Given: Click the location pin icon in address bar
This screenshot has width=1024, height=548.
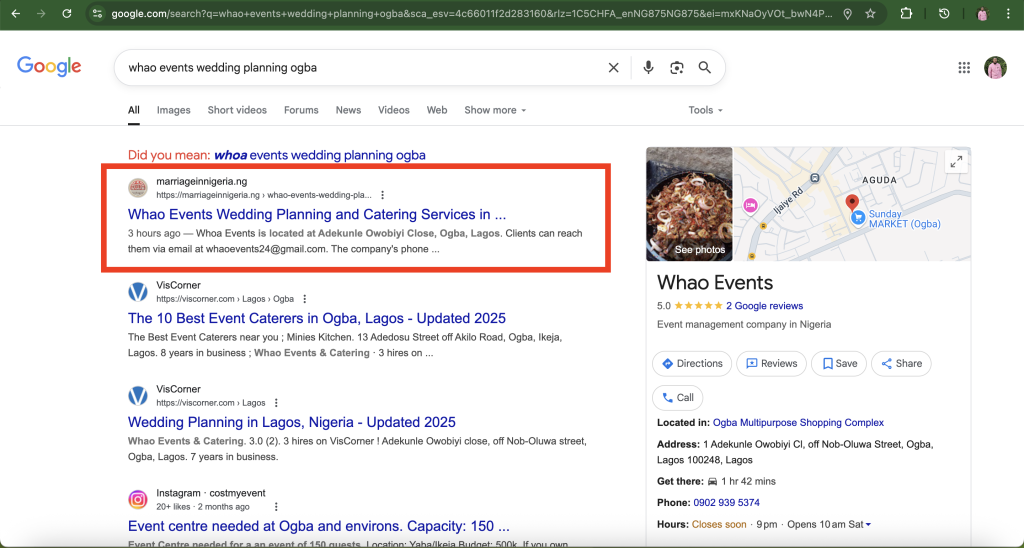Looking at the screenshot, I should (847, 14).
